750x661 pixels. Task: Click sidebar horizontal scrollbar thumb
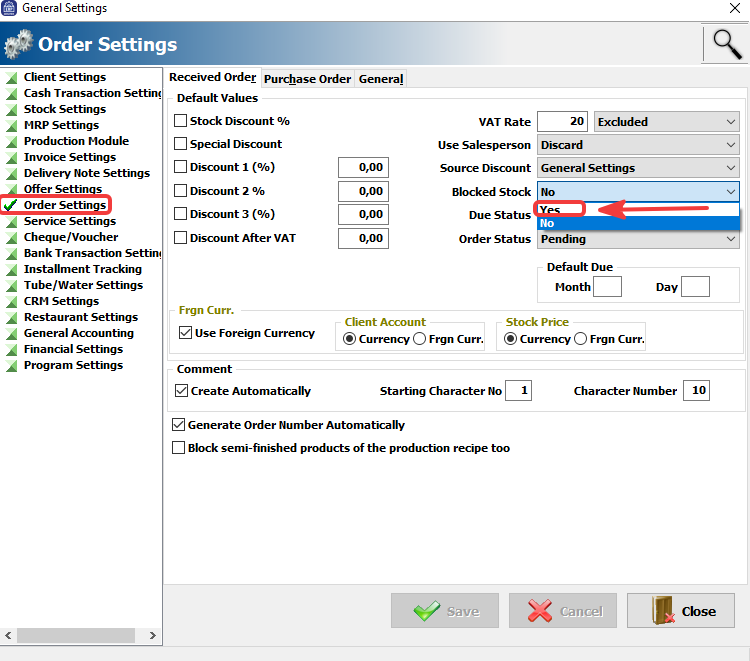pos(76,635)
